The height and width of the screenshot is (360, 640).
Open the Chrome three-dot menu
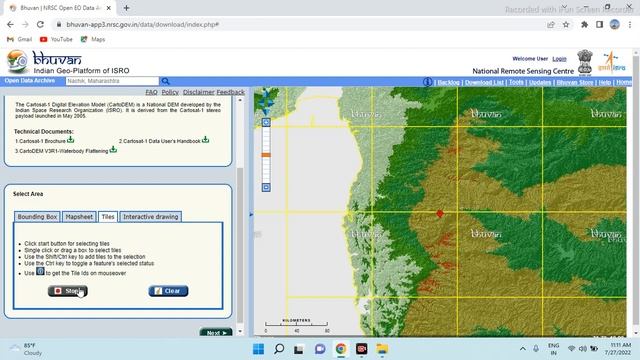[x=630, y=24]
